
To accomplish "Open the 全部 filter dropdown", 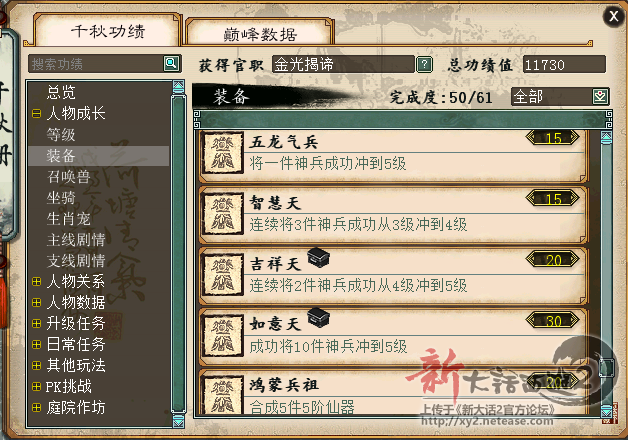I will click(x=600, y=96).
